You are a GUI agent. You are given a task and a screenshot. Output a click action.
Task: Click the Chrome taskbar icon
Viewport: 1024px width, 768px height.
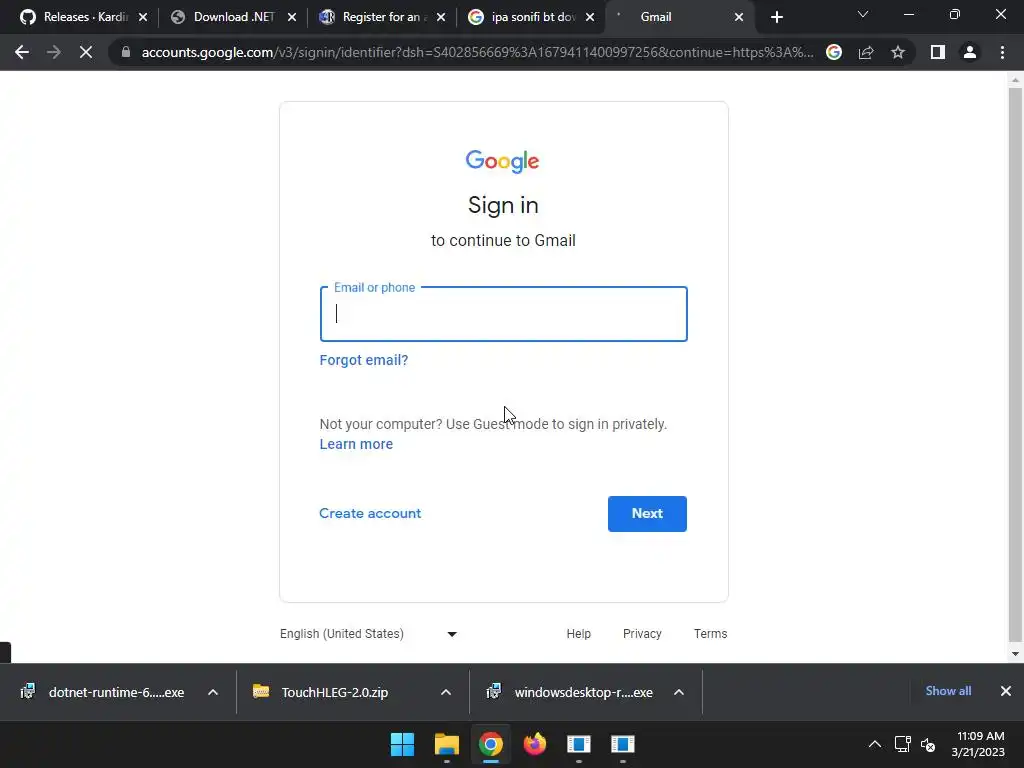(x=490, y=744)
